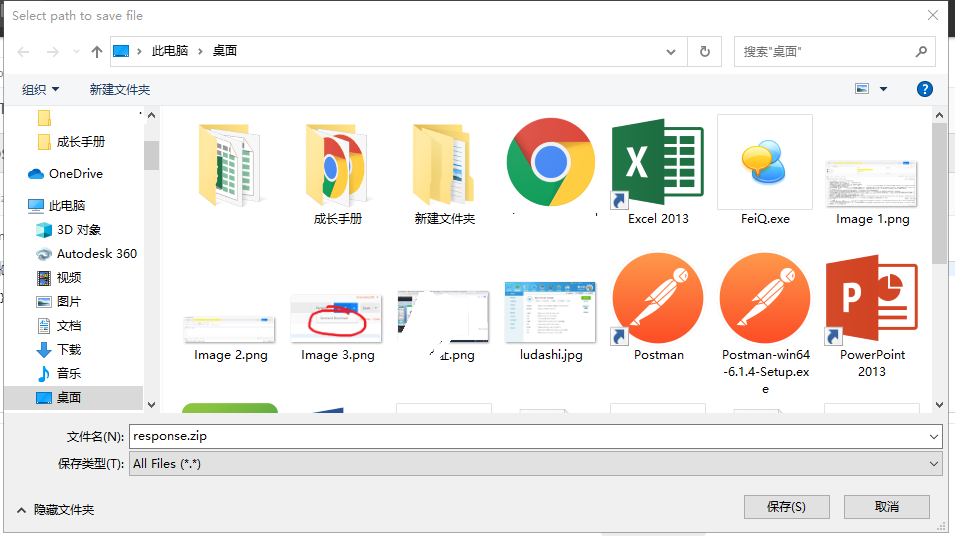Click the file list scroll up arrow
Viewport: 955px width, 540px height.
[939, 115]
